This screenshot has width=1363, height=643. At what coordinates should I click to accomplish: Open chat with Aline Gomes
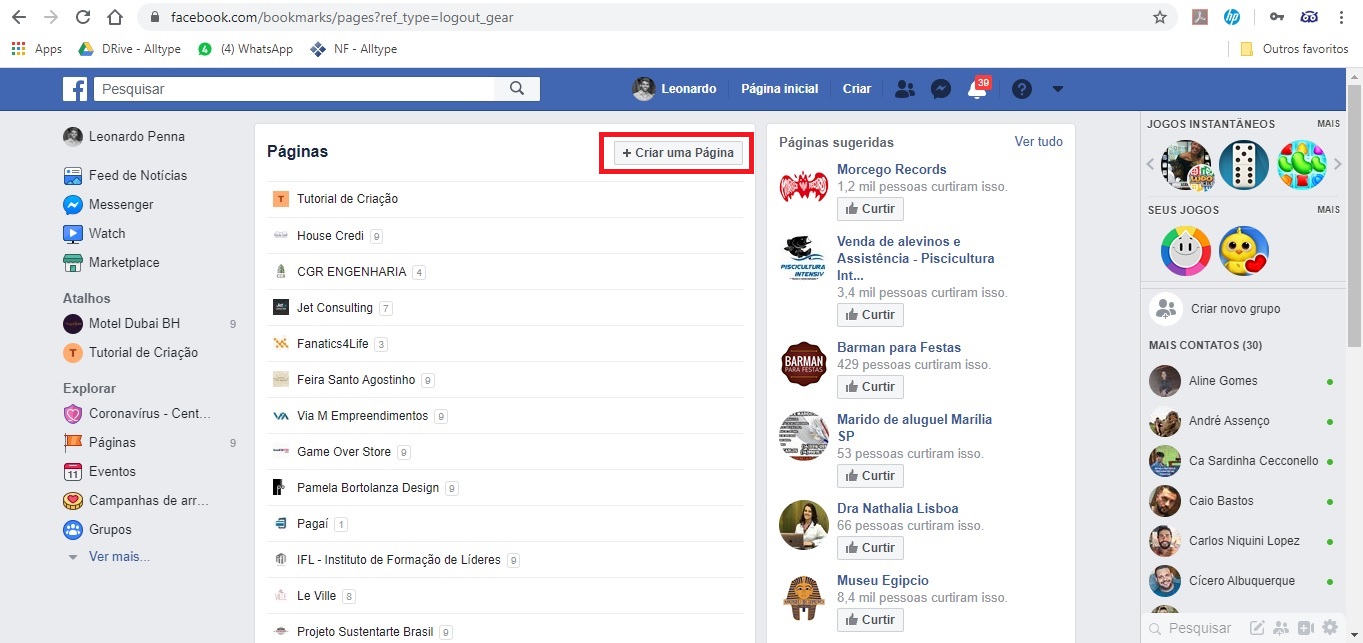(x=1244, y=381)
